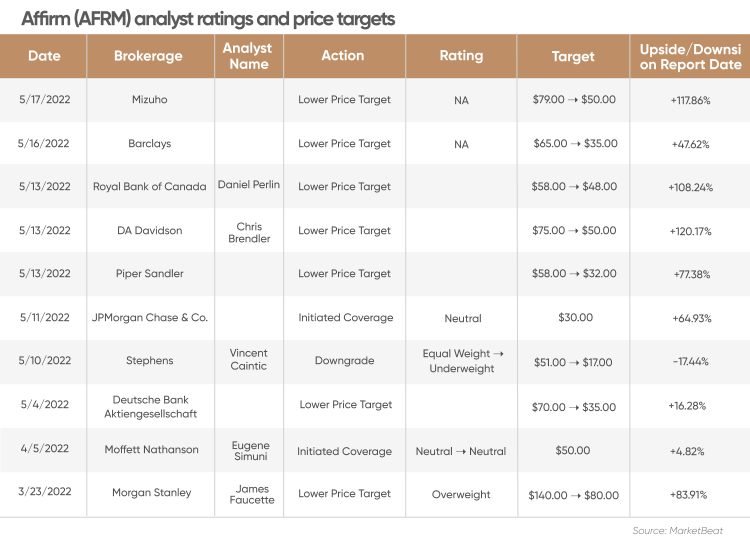Click analyst Chris Brendler cell
Image resolution: width=750 pixels, height=549 pixels.
249,232
